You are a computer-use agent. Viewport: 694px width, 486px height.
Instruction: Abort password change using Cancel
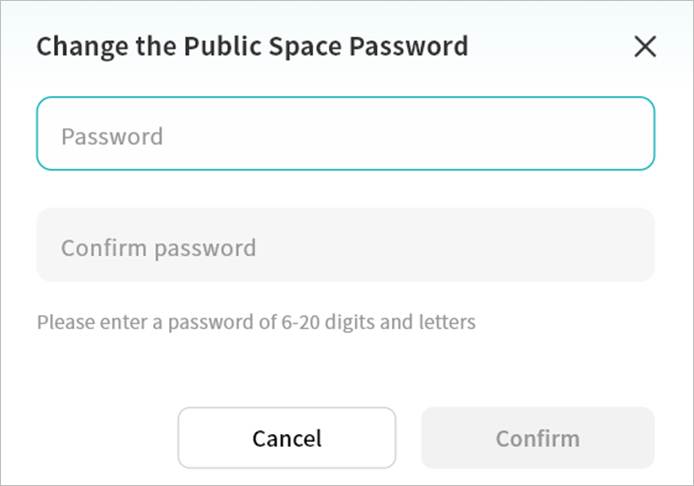pos(287,438)
